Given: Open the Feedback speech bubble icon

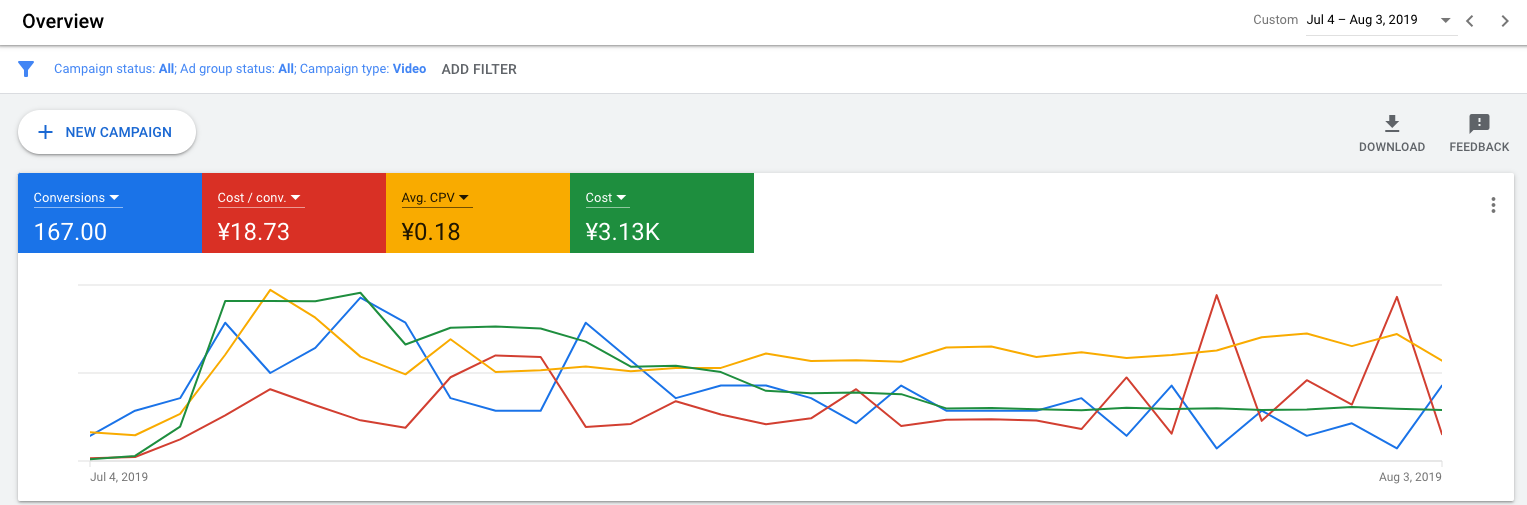Looking at the screenshot, I should [1479, 124].
